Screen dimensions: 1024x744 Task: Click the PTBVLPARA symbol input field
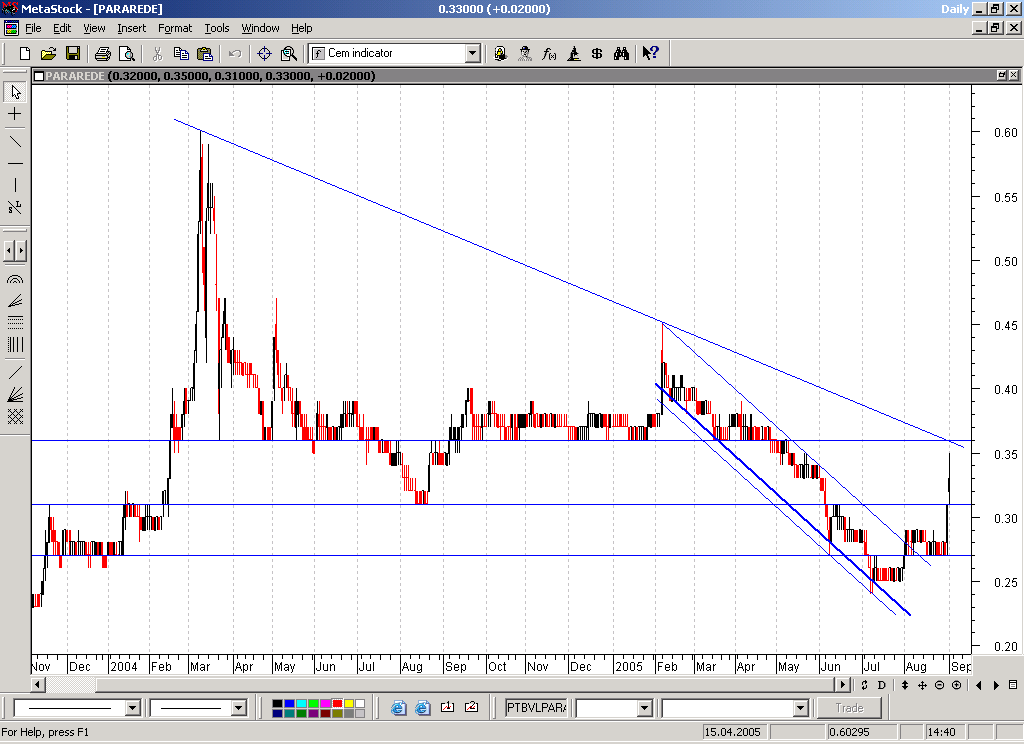point(536,708)
